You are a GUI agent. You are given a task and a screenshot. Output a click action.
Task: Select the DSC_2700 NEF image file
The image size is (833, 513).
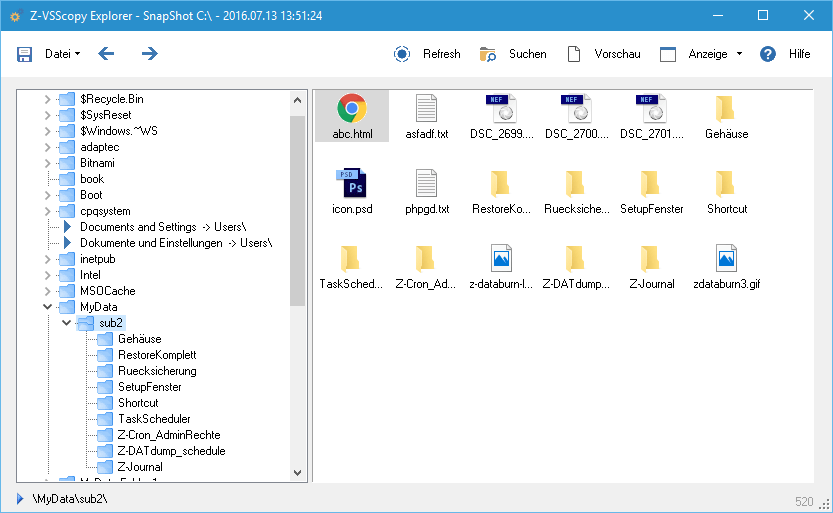coord(576,116)
